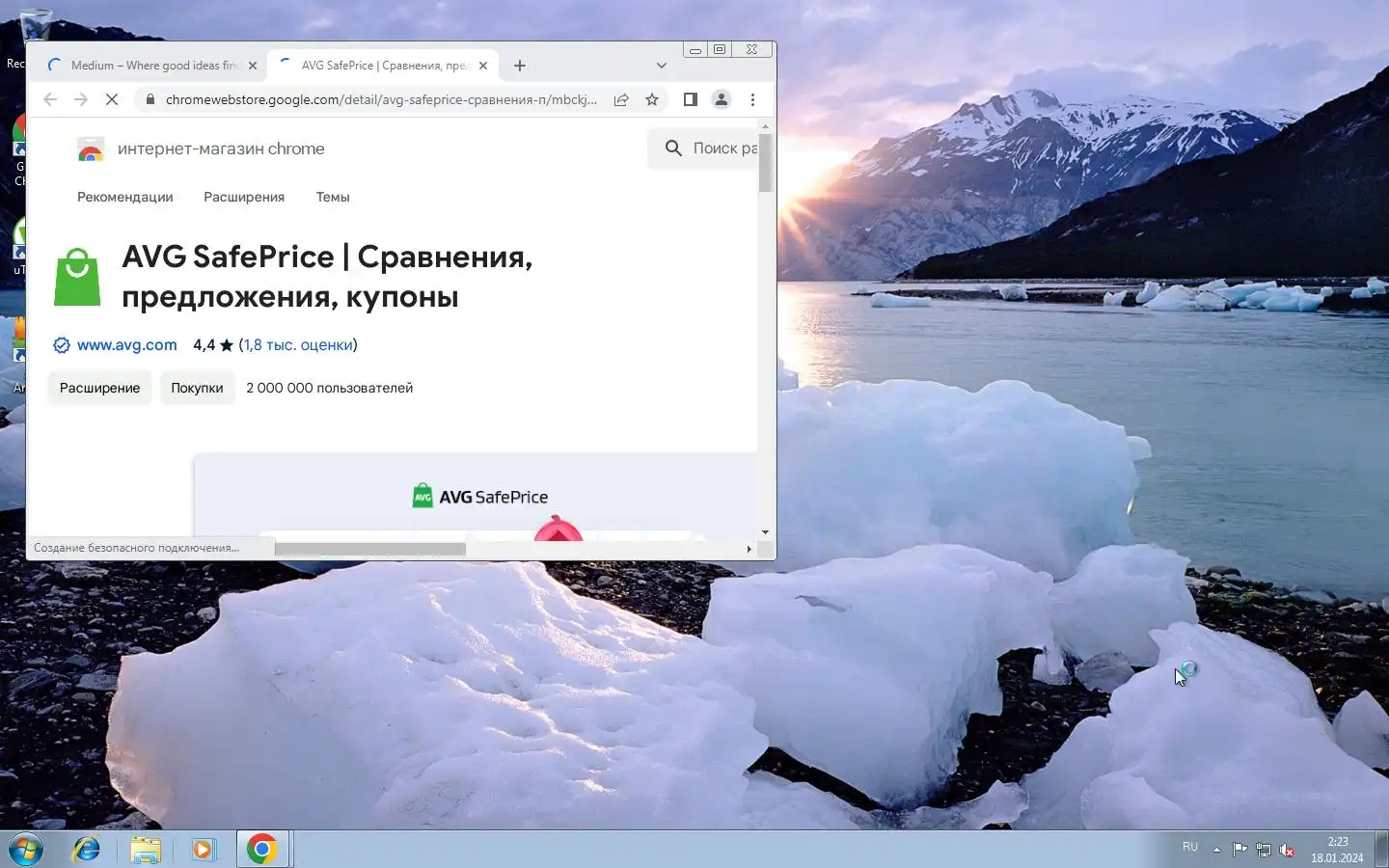Click Chrome taskbar icon
The width and height of the screenshot is (1389, 868).
coord(262,850)
